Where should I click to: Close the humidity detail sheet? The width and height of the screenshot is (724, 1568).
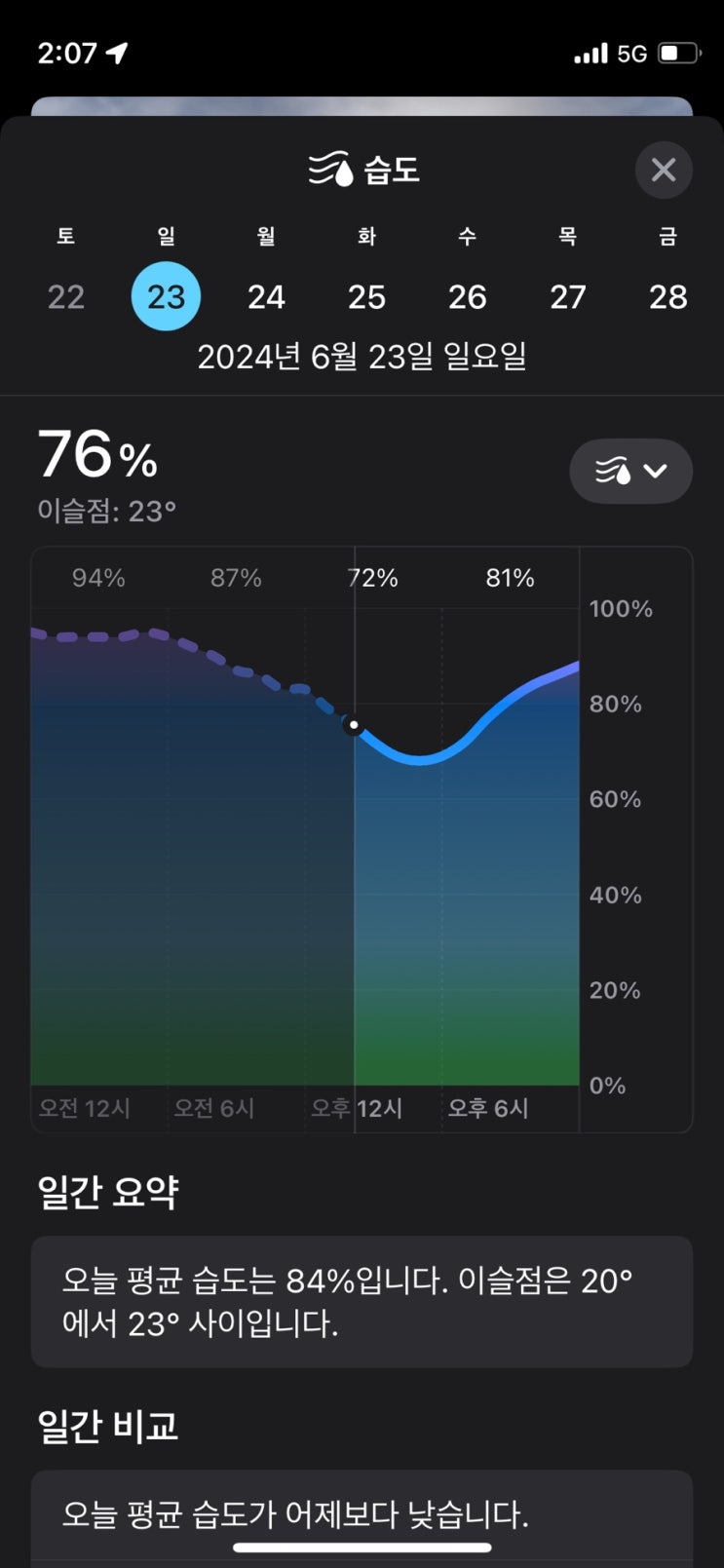[x=664, y=171]
